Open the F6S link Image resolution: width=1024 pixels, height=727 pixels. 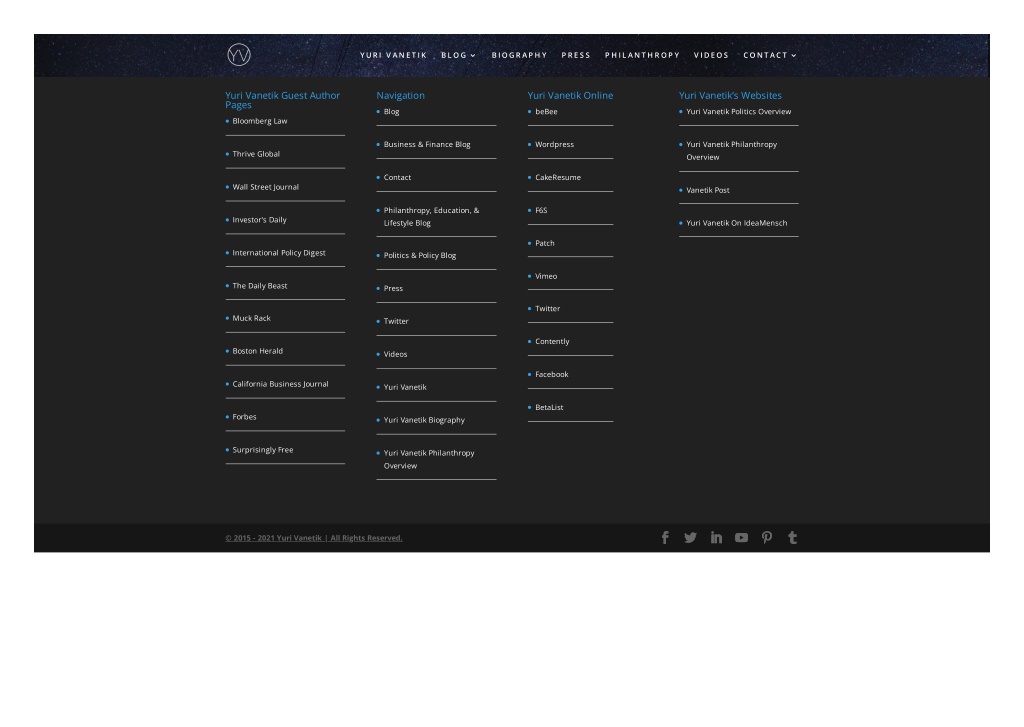point(541,210)
